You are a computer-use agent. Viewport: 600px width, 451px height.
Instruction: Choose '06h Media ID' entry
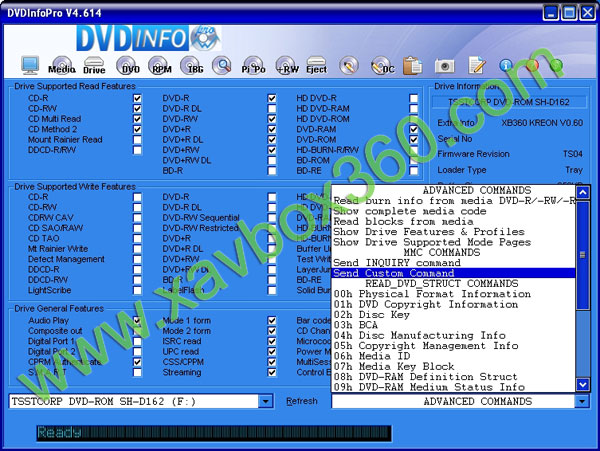click(453, 356)
